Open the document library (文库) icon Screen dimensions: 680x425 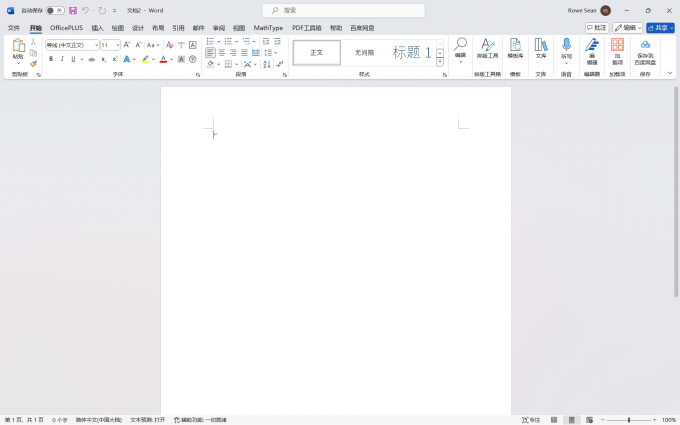pyautogui.click(x=541, y=49)
